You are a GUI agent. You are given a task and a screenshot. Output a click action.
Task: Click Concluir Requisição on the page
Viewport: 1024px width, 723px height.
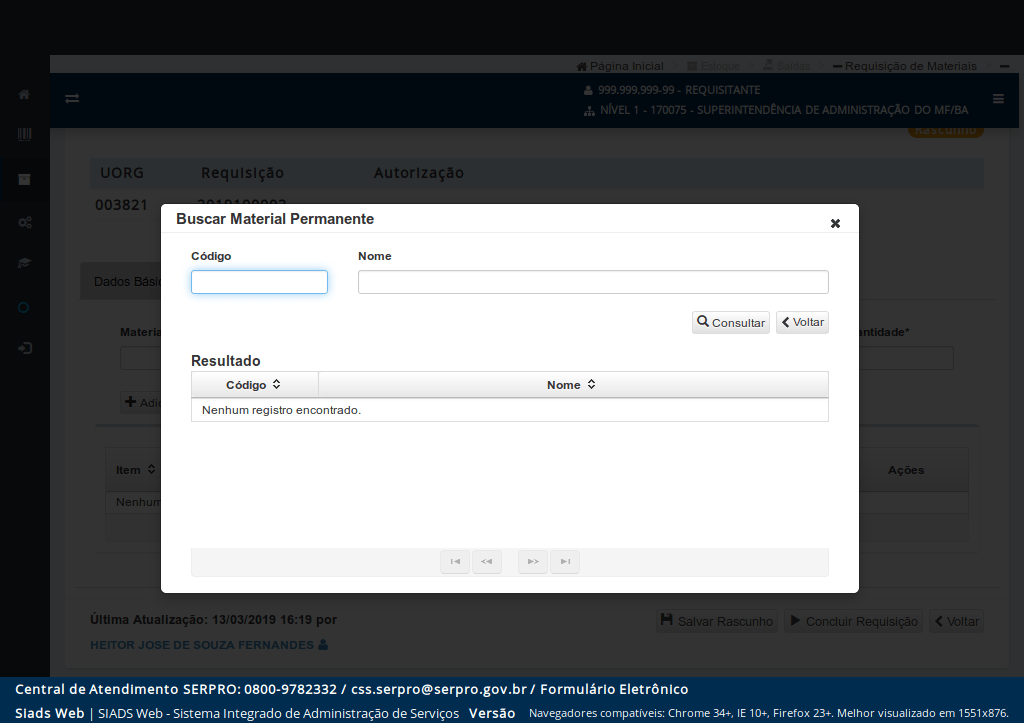tap(854, 621)
